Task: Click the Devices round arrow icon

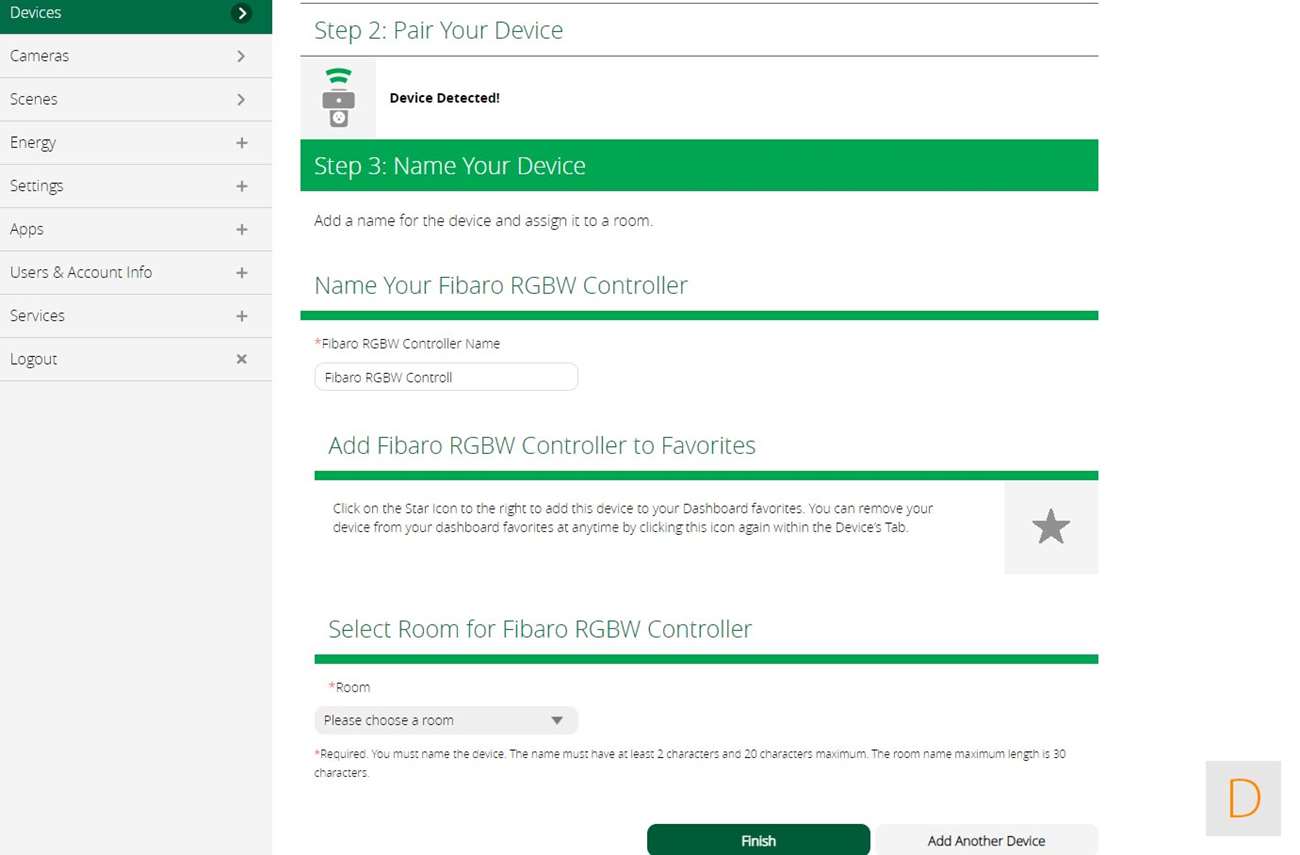Action: (241, 13)
